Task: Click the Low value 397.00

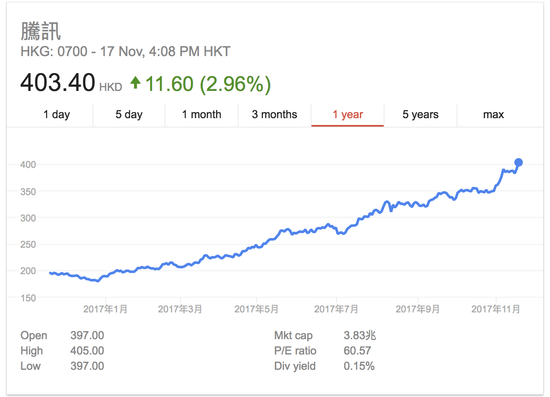Action: pos(87,366)
